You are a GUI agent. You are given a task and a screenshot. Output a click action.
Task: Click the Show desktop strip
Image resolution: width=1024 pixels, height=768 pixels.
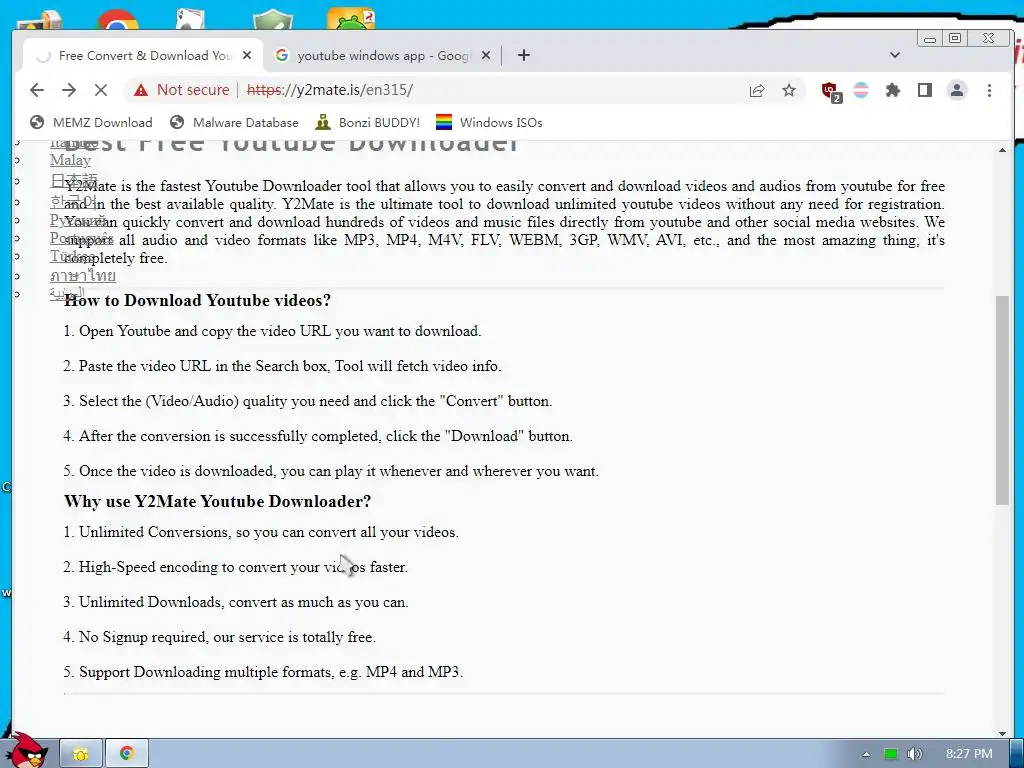[1016, 754]
